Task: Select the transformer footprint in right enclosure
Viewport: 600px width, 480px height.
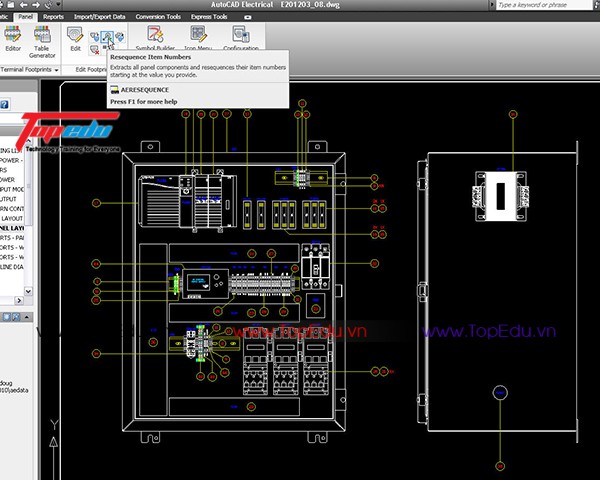Action: [x=501, y=196]
